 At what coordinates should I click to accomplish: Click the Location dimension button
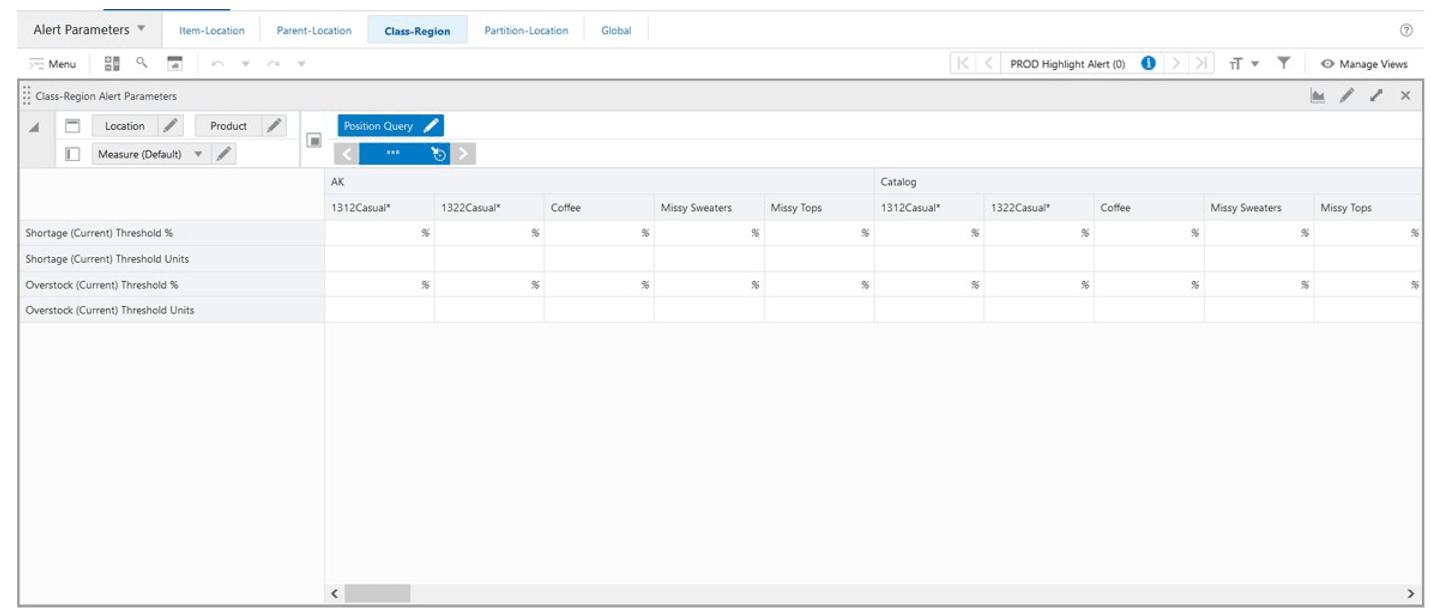pyautogui.click(x=125, y=126)
